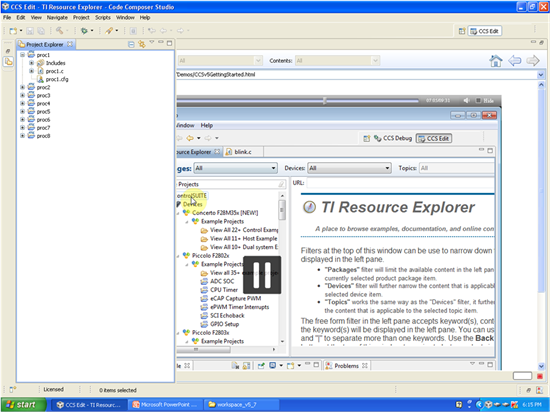Open the URL address dropdown arrow
This screenshot has height=412, width=550.
(x=541, y=75)
